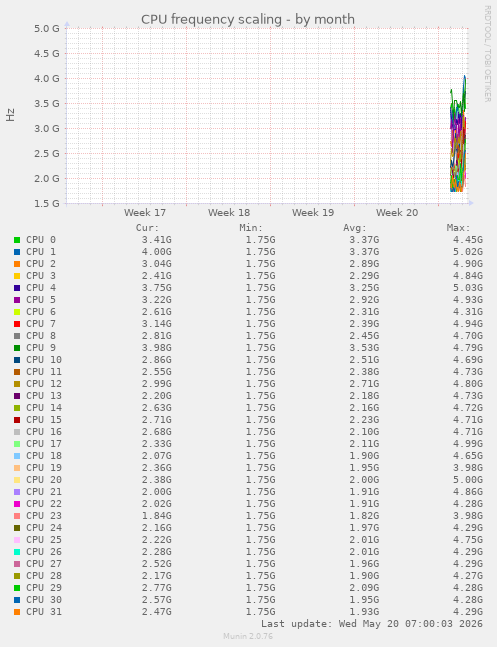Click the Min: column header
Viewport: 497px width, 647px height.
point(251,228)
